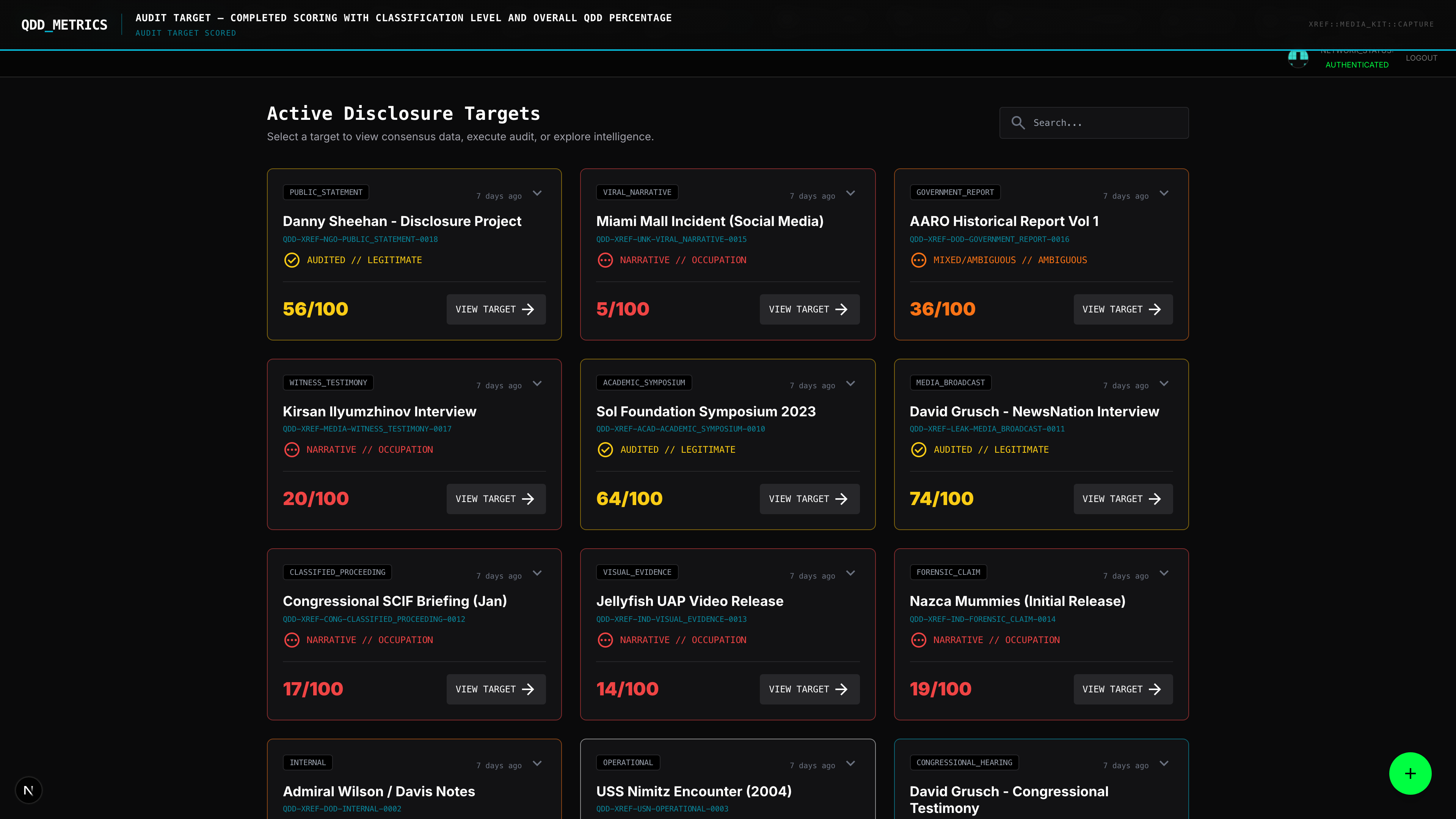The image size is (1456, 819).
Task: Expand the Jellyfish UAP Video card chevron
Action: [x=850, y=573]
